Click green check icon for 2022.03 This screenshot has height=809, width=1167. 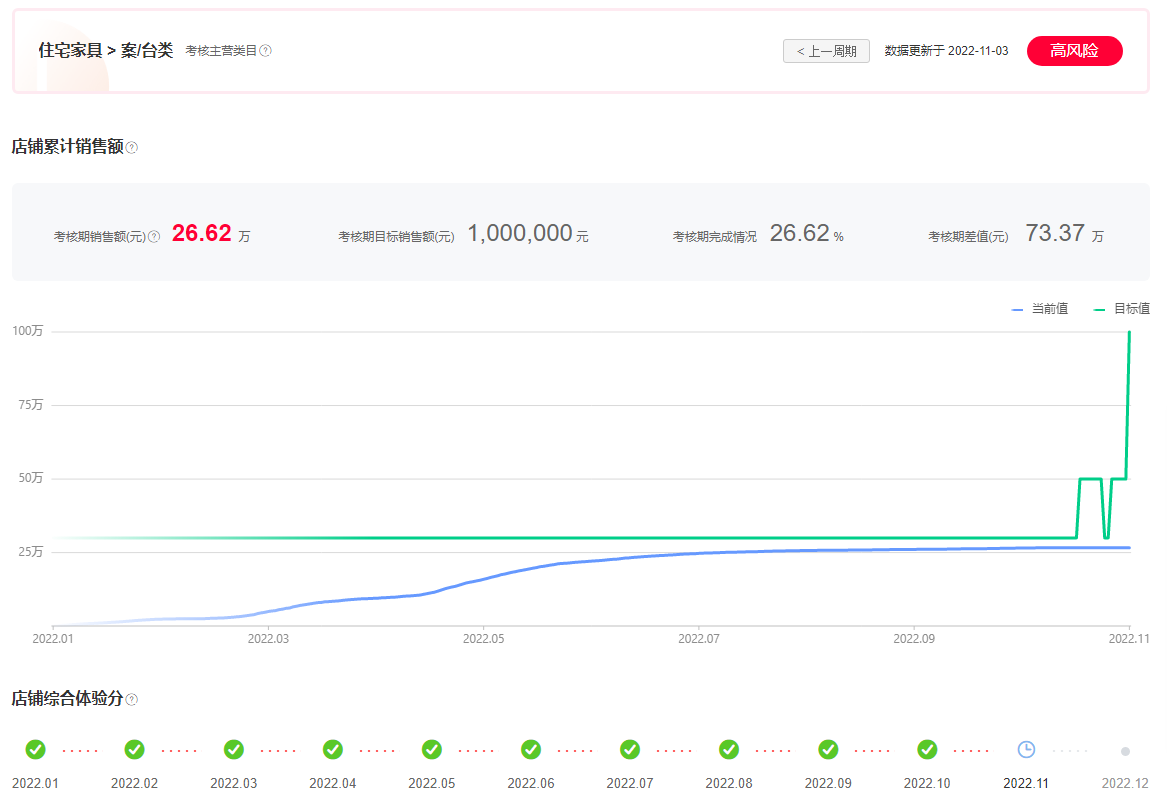click(x=234, y=749)
